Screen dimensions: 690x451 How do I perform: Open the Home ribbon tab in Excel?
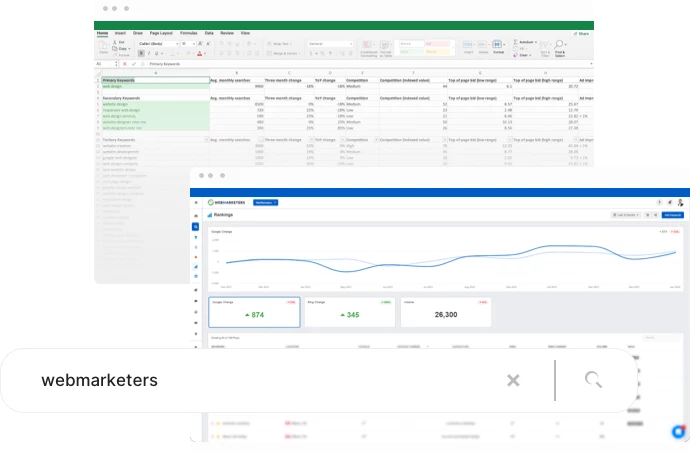tap(102, 33)
